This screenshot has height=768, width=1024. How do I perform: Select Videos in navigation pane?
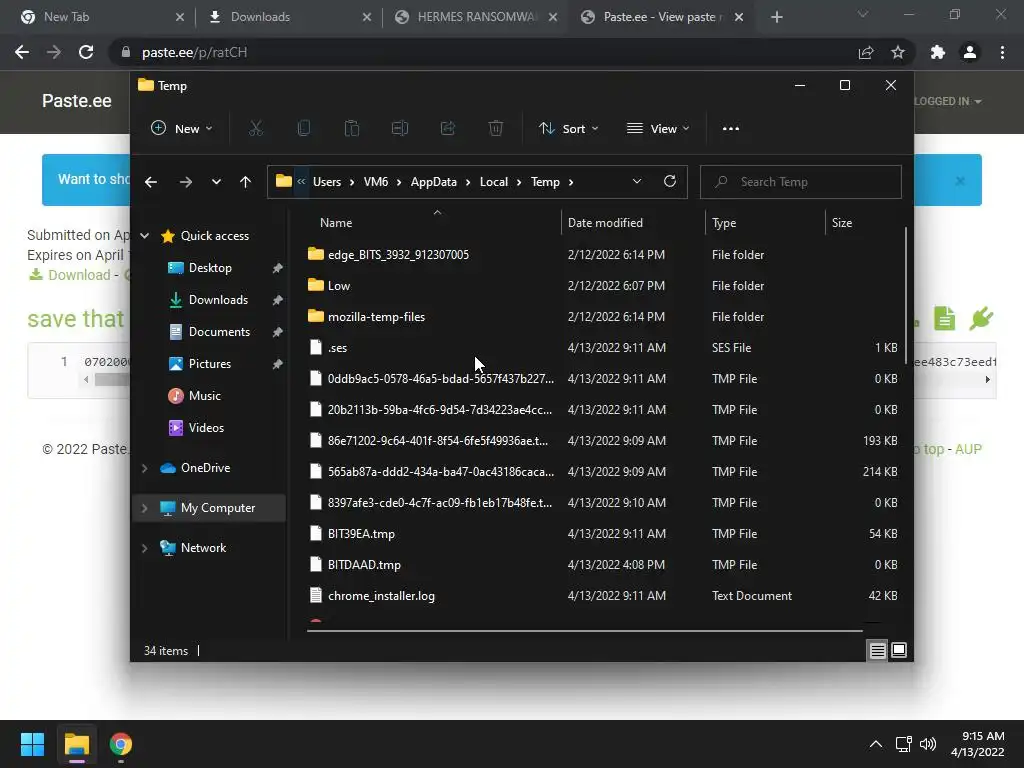point(206,428)
